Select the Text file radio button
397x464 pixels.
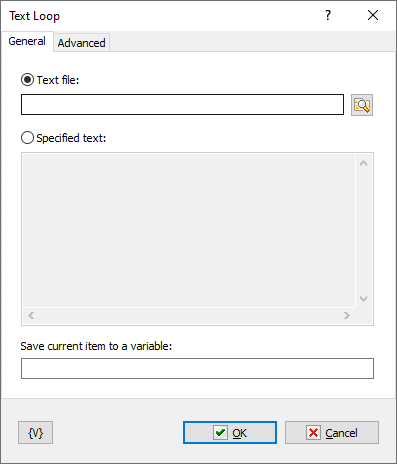27,80
